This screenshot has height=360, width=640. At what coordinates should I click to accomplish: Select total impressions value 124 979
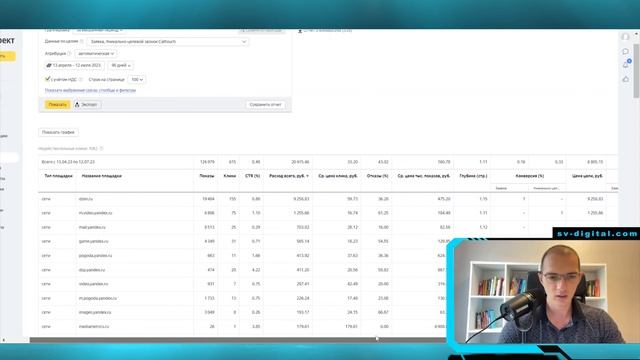207,162
